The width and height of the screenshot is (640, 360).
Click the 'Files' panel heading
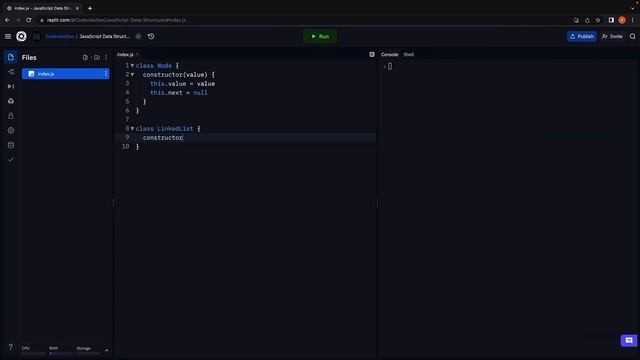29,58
